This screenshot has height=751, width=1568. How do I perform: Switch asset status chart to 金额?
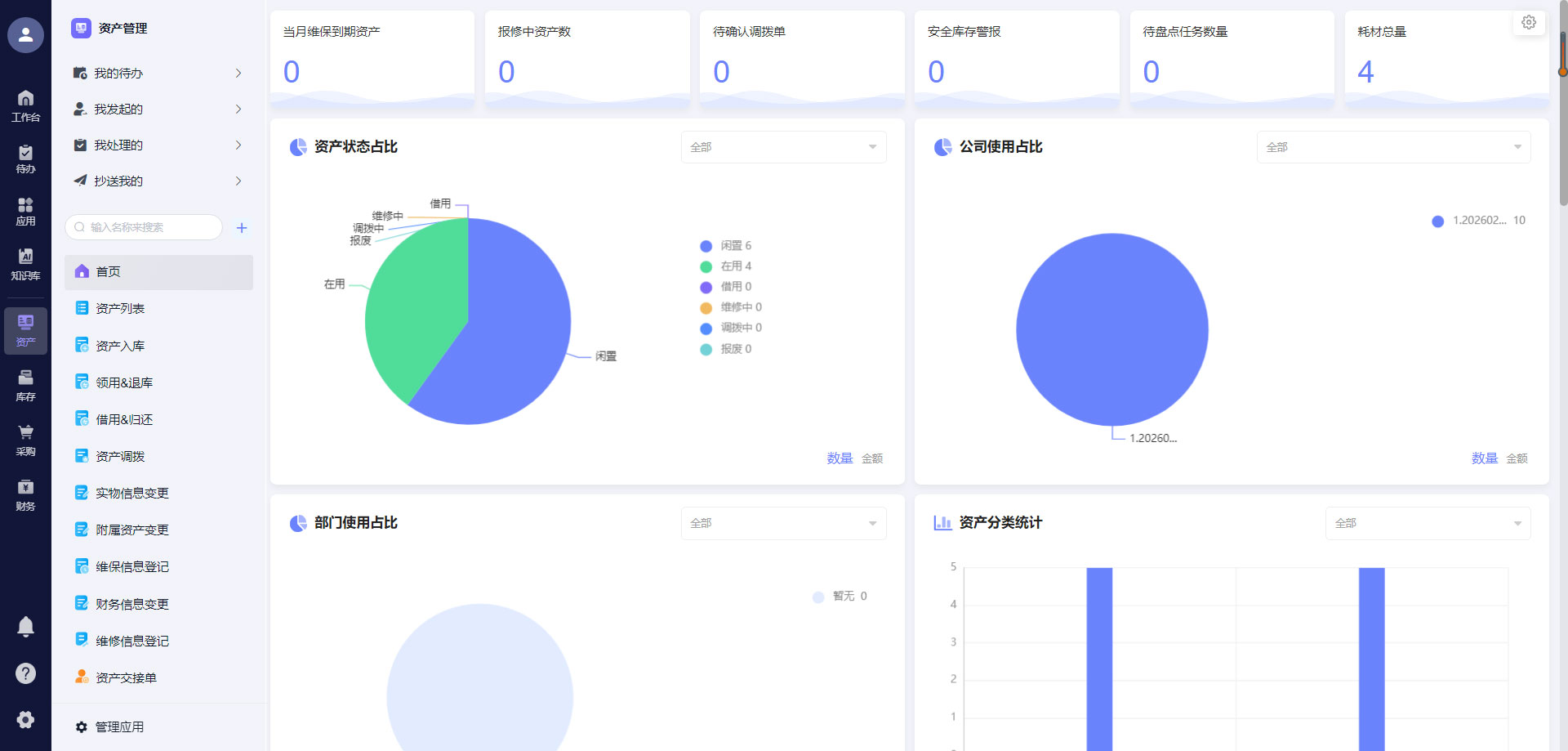pyautogui.click(x=872, y=459)
